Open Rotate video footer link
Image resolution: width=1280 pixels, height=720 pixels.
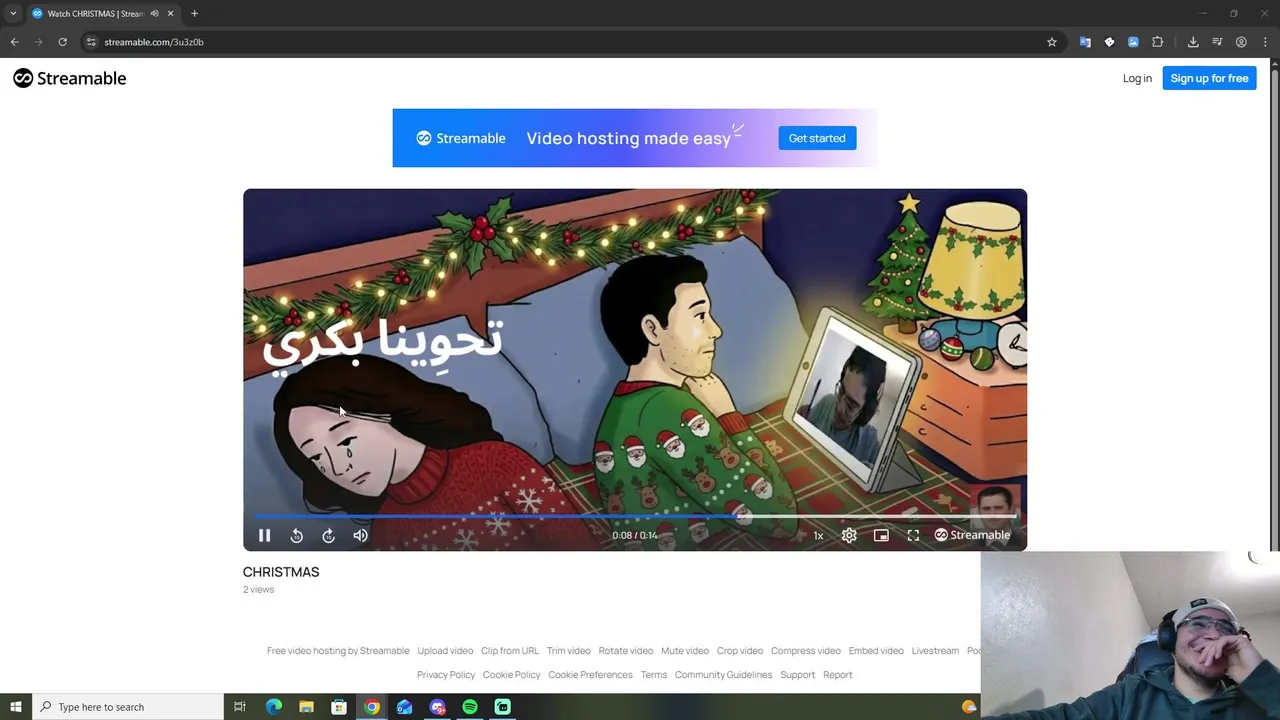pos(626,651)
